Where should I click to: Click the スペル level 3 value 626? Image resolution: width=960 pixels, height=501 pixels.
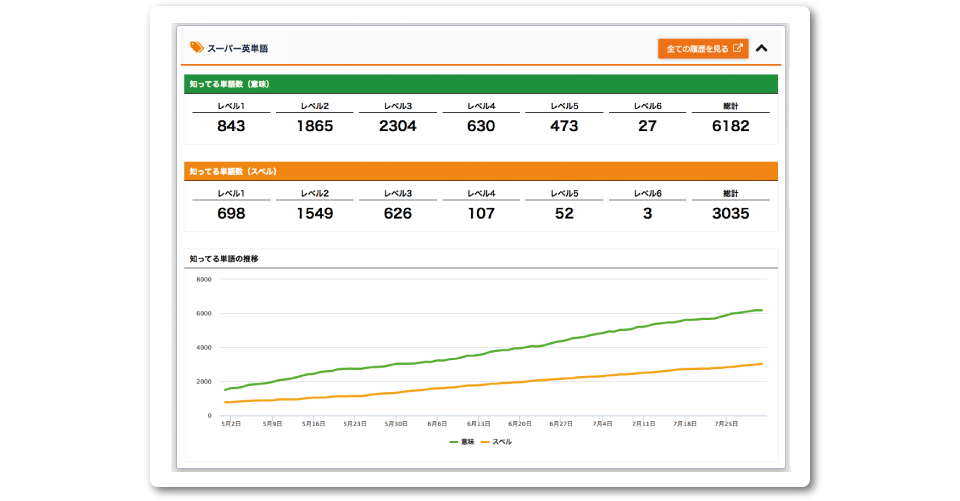[x=397, y=214]
